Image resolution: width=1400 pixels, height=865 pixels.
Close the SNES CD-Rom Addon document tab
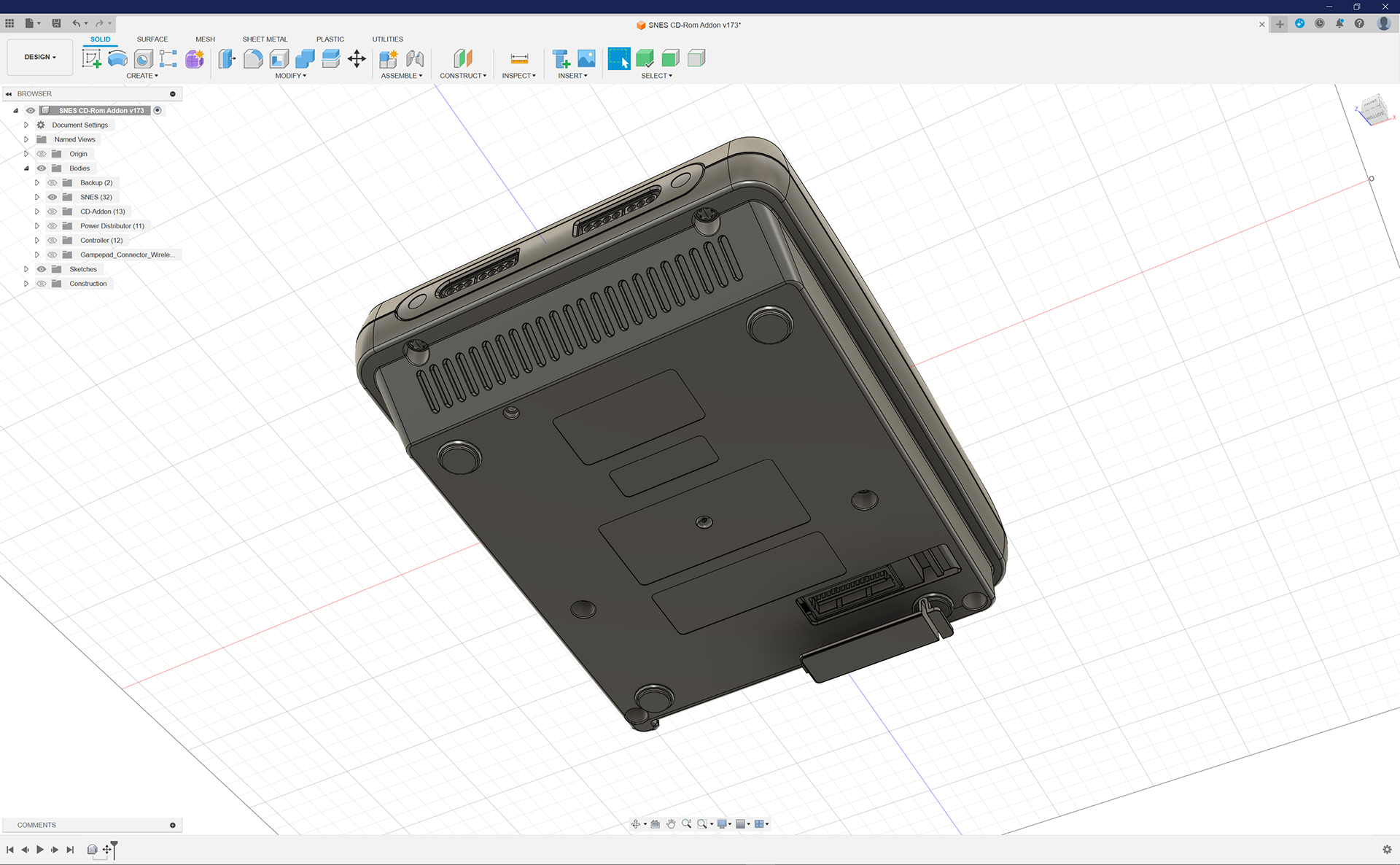(x=1262, y=24)
